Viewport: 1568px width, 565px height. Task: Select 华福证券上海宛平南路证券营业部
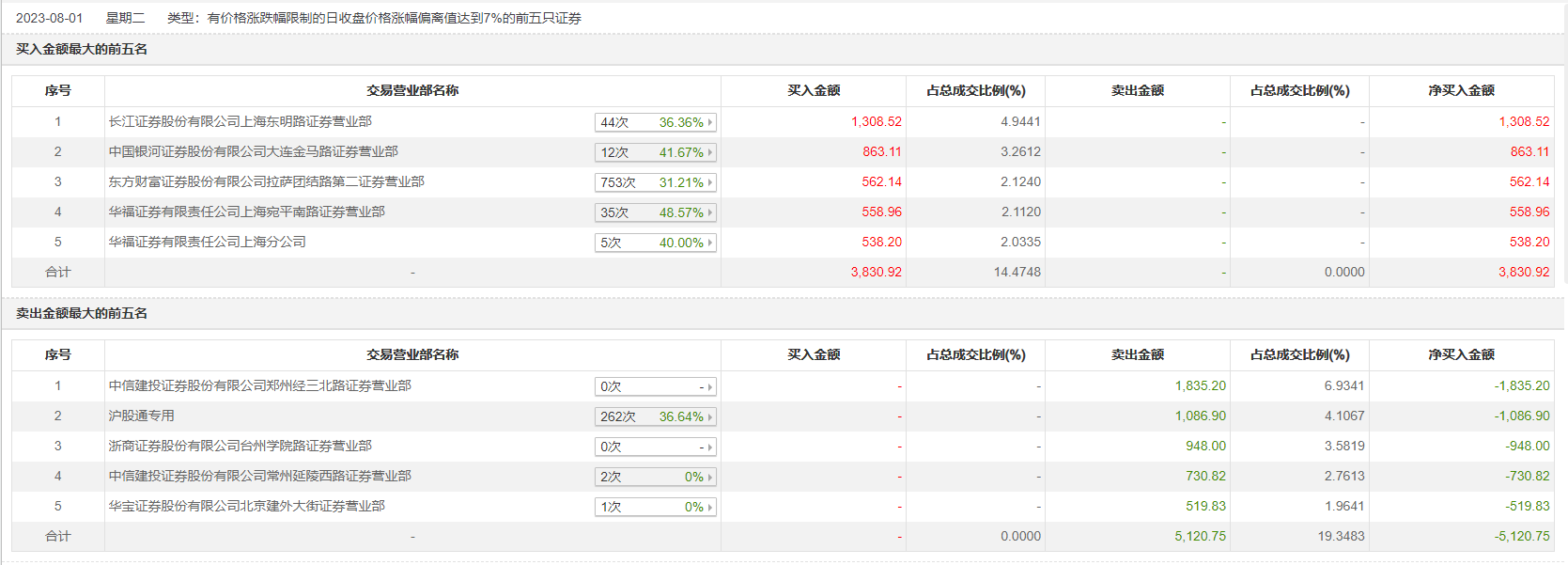pos(246,212)
